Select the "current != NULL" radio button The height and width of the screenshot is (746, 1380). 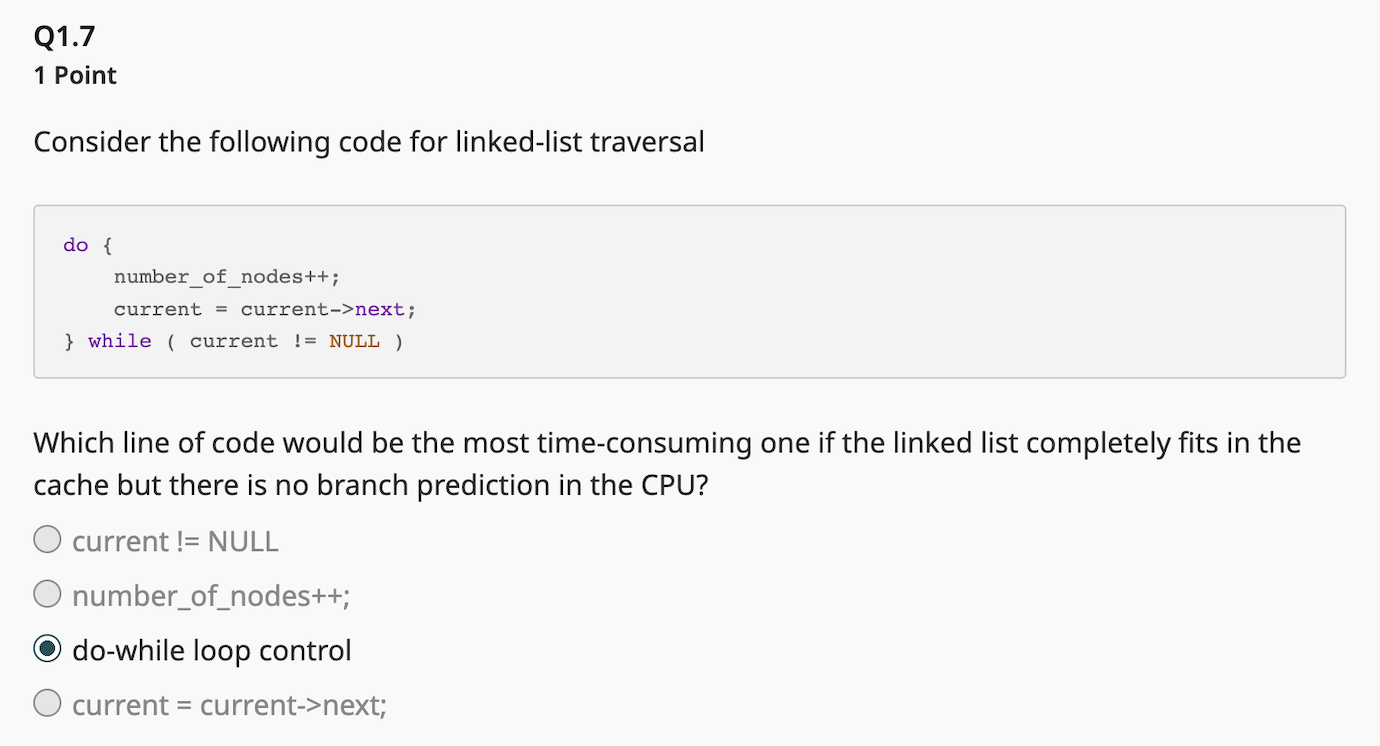click(47, 541)
